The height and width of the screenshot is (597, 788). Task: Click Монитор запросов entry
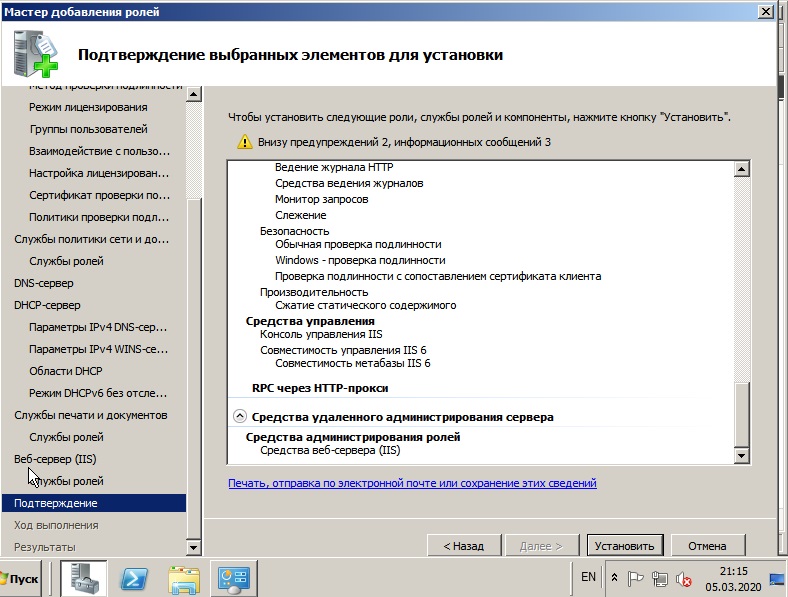(322, 200)
